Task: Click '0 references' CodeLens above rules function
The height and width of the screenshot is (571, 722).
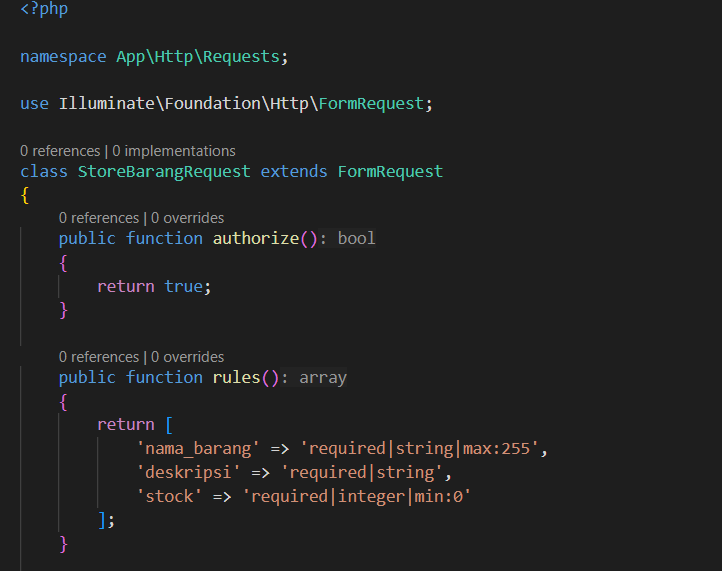Action: pos(98,357)
